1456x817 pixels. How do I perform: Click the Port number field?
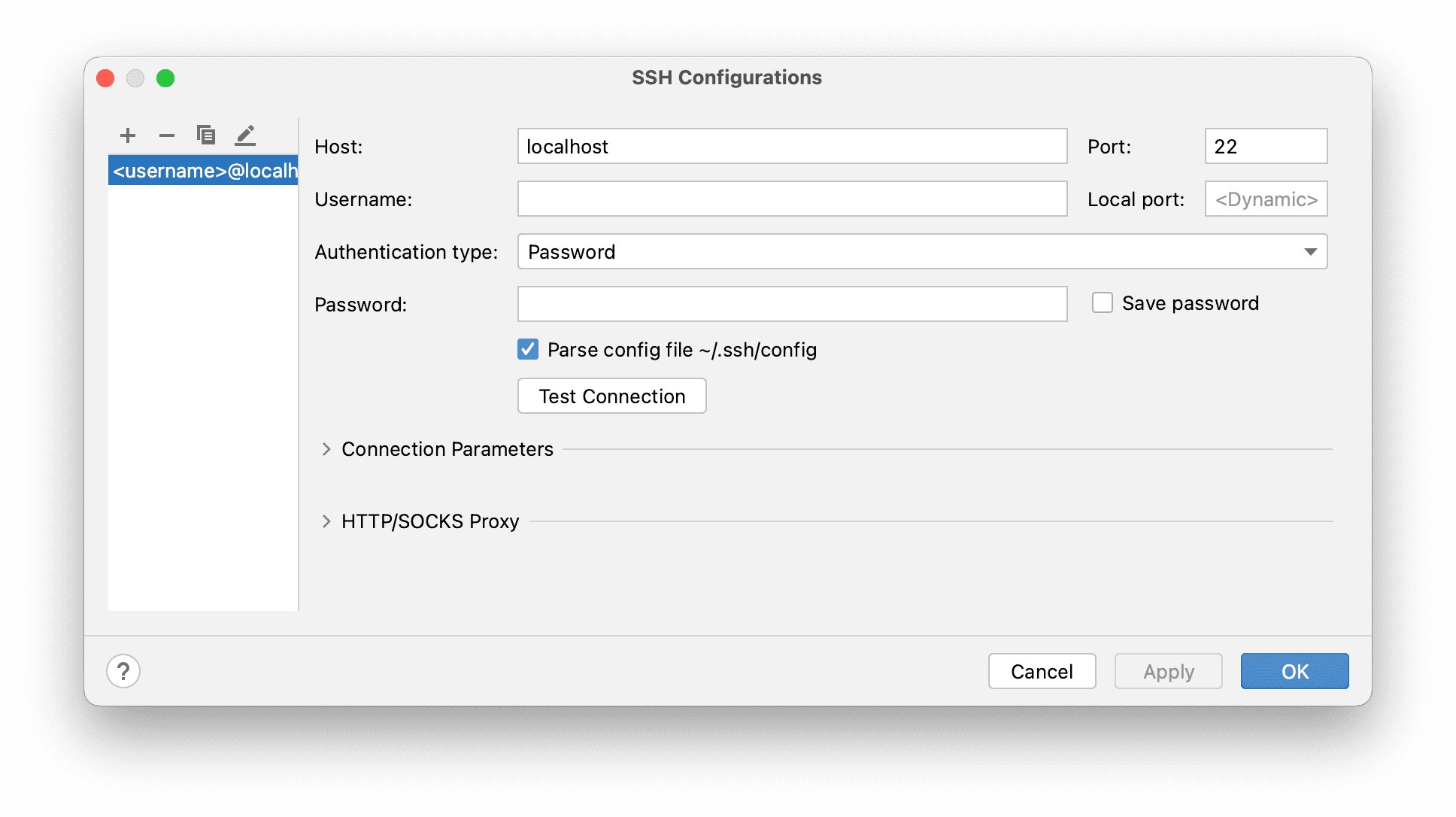click(1266, 146)
